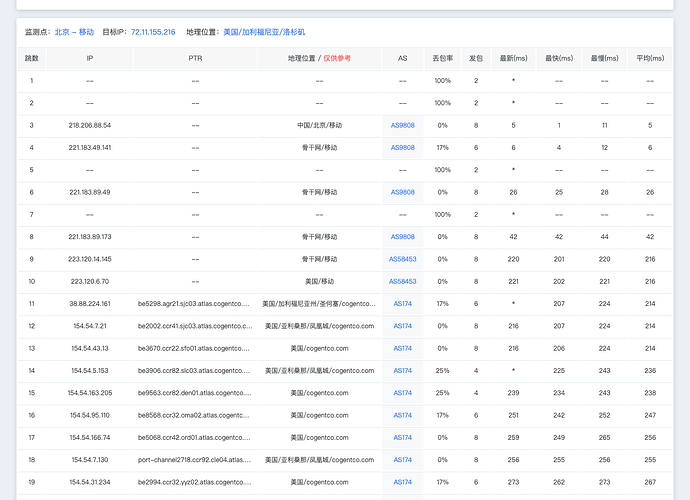This screenshot has height=500, width=690.
Task: Click PTR starting with be2994.ccr32
Action: click(195, 482)
